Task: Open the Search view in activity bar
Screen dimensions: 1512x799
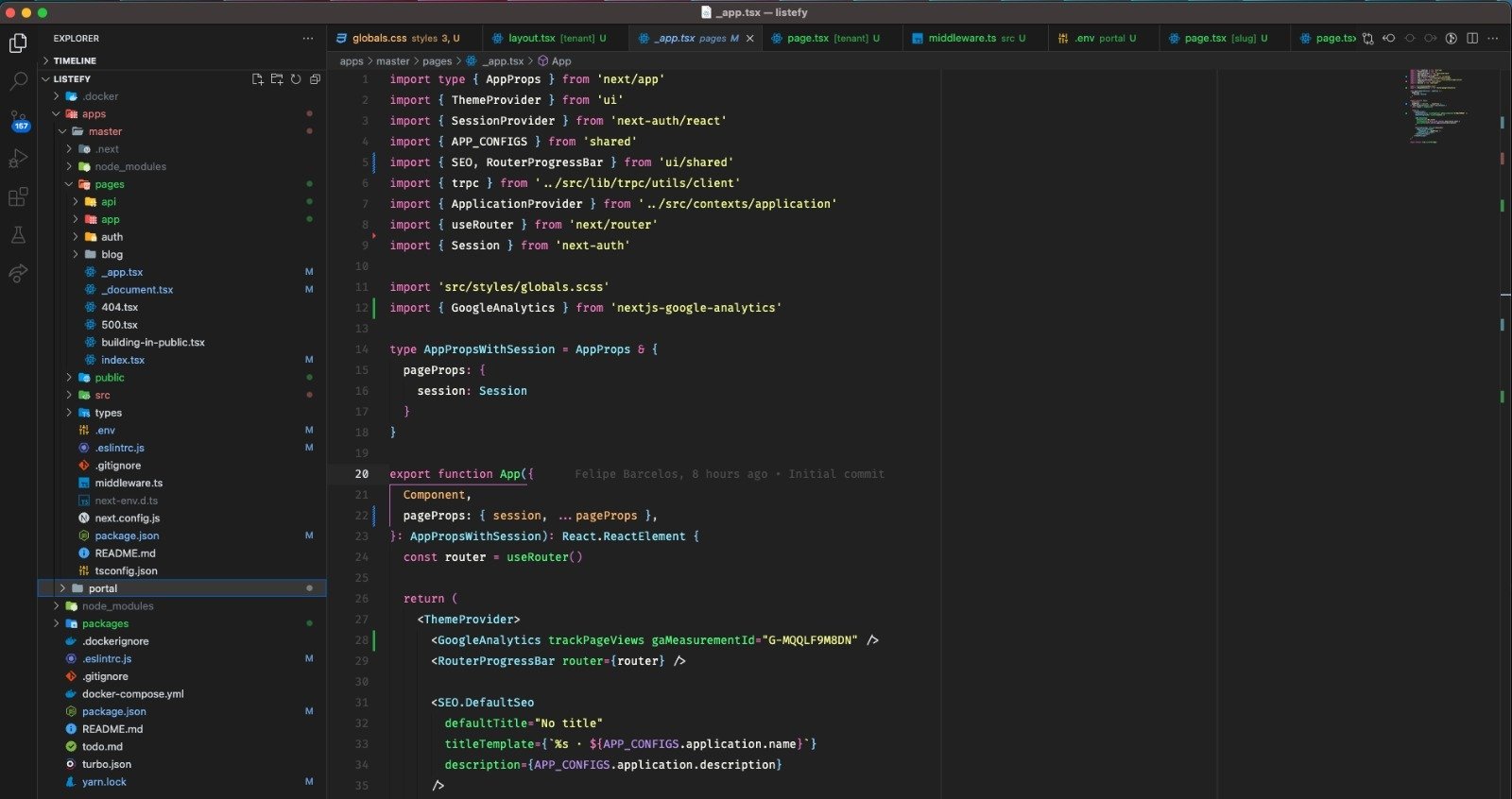Action: [18, 81]
